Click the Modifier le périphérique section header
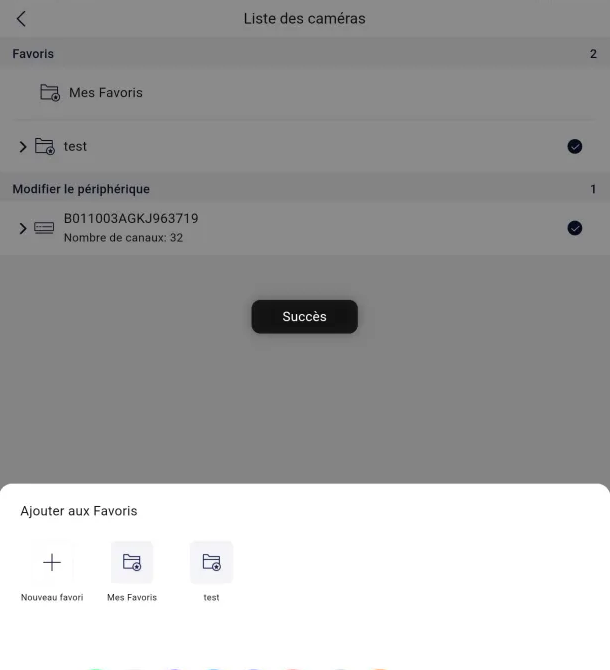This screenshot has width=610, height=670. 81,189
